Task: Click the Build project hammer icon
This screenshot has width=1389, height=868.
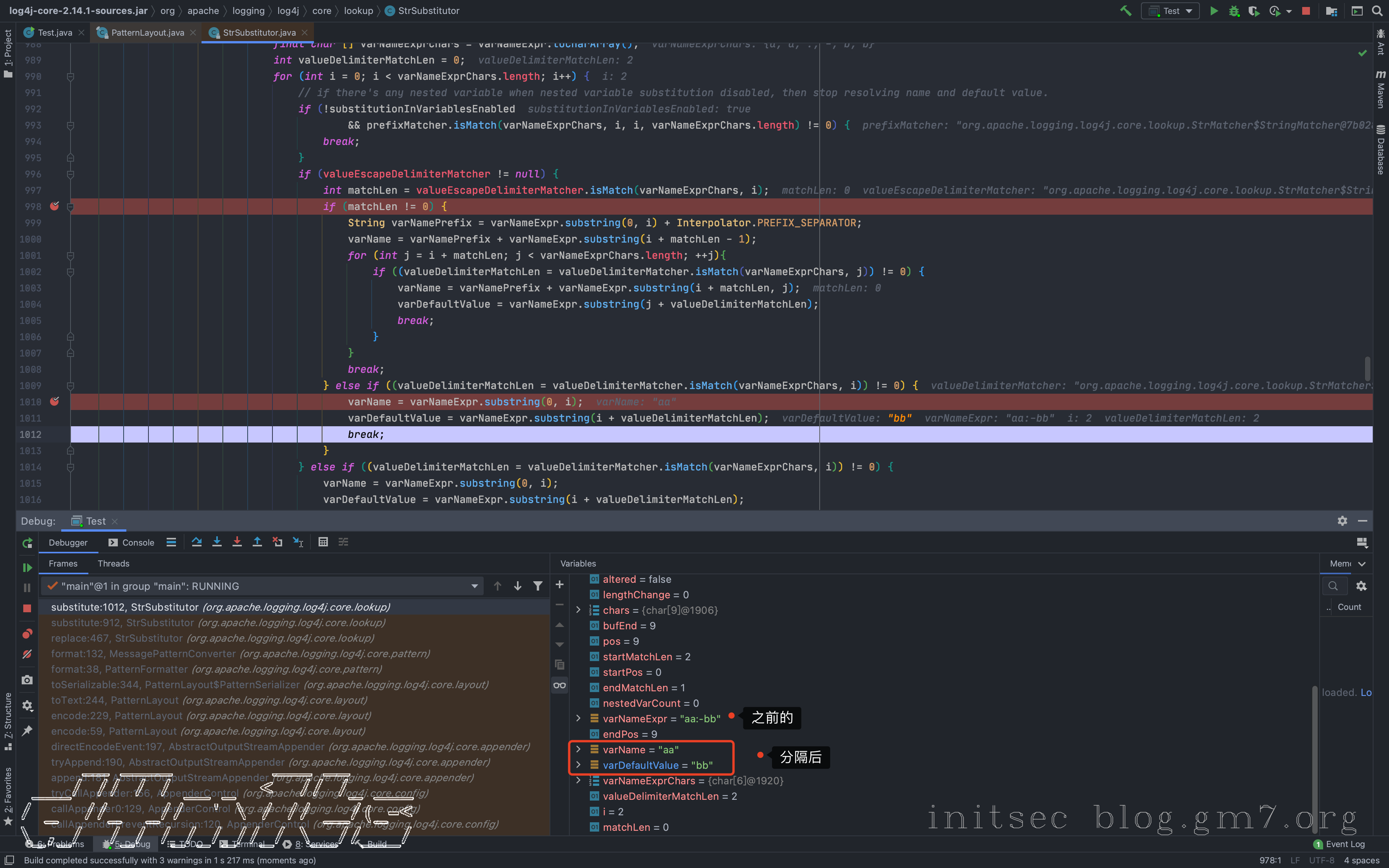Action: coord(1125,11)
